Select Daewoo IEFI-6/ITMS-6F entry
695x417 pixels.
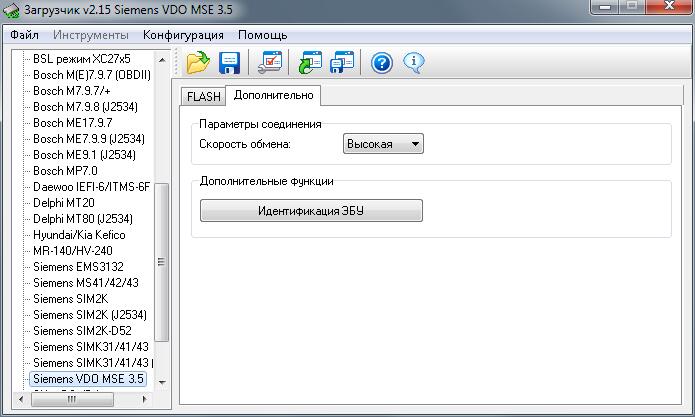pos(92,187)
